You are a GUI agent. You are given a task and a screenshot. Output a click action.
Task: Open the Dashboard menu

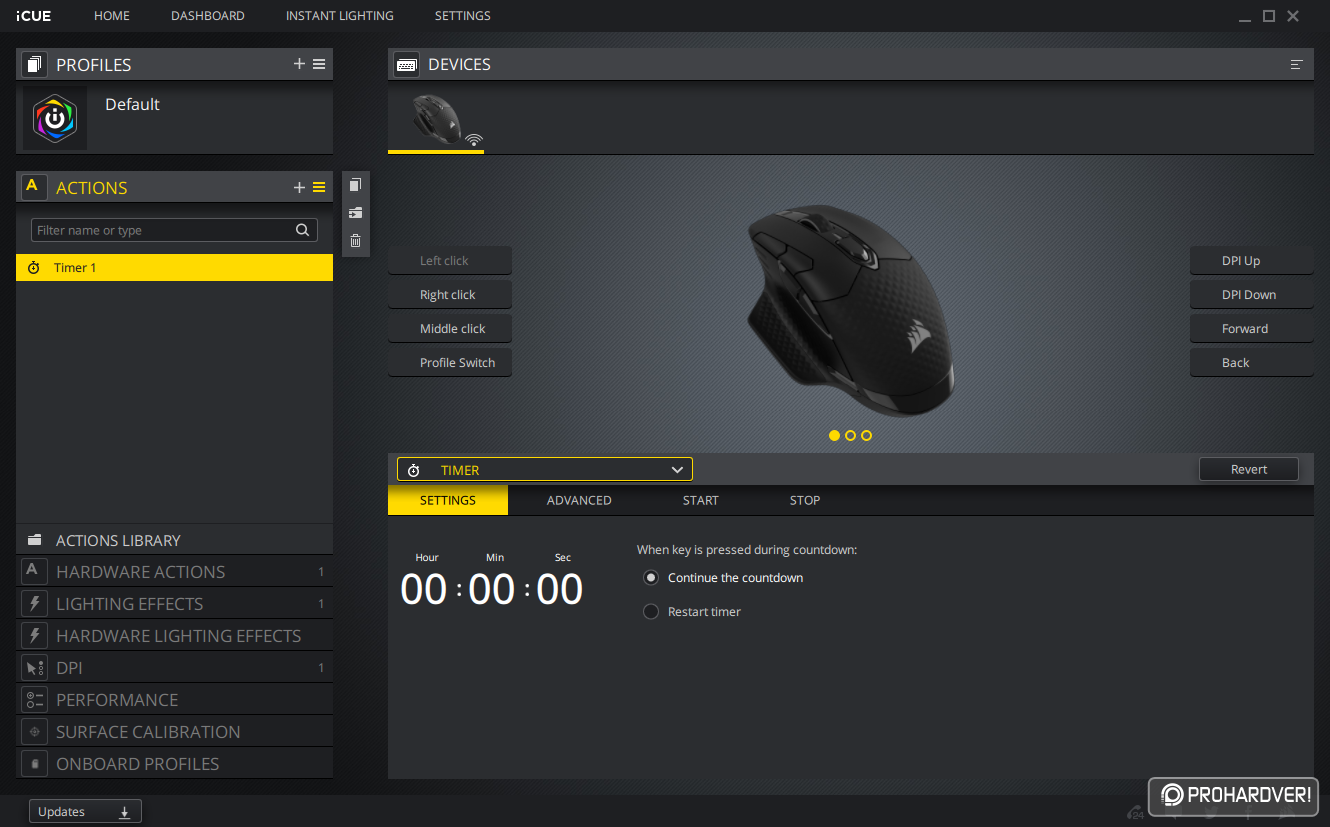pos(208,16)
